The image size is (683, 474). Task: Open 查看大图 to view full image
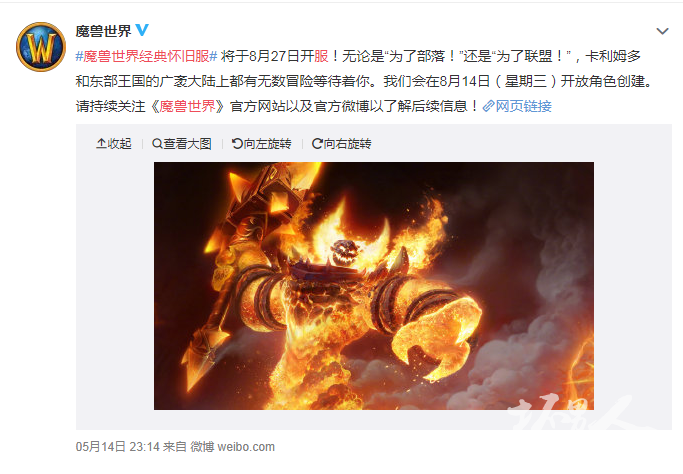[182, 143]
